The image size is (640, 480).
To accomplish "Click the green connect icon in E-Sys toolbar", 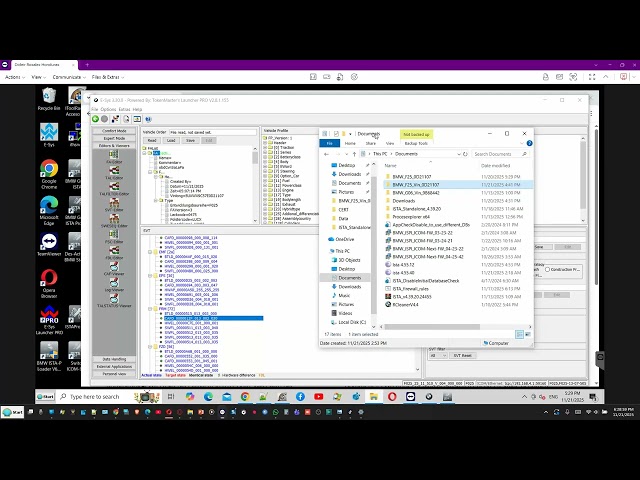I will click(95, 119).
